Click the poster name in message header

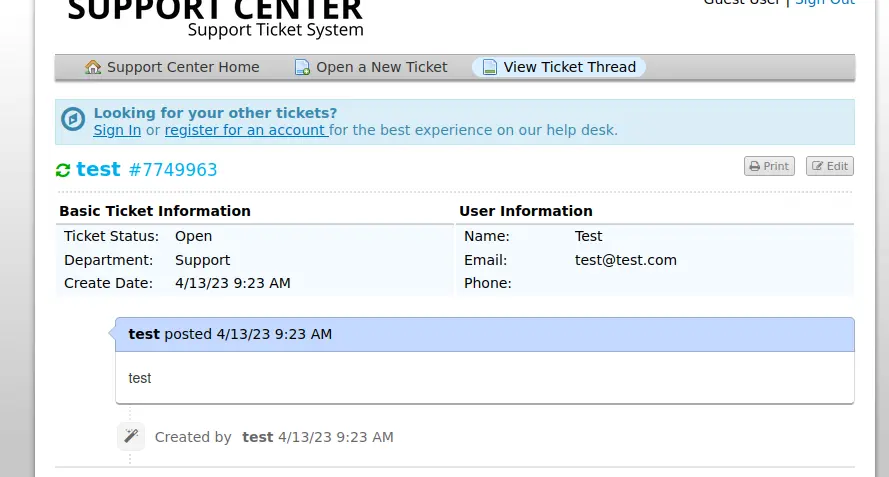click(144, 334)
